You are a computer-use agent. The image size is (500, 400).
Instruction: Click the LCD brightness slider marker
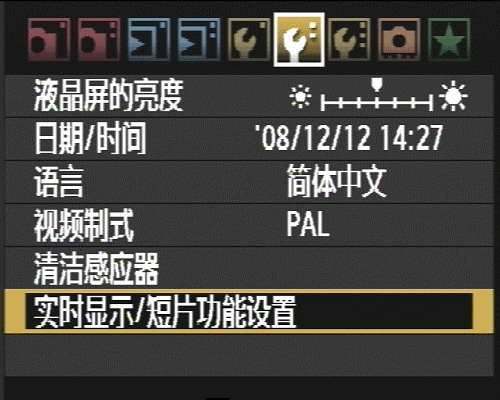tap(377, 85)
